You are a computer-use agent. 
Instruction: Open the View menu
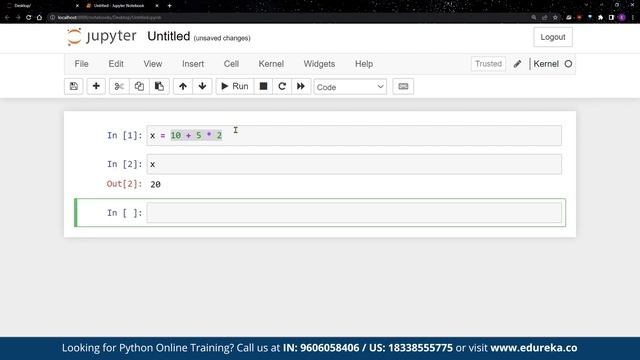[153, 64]
